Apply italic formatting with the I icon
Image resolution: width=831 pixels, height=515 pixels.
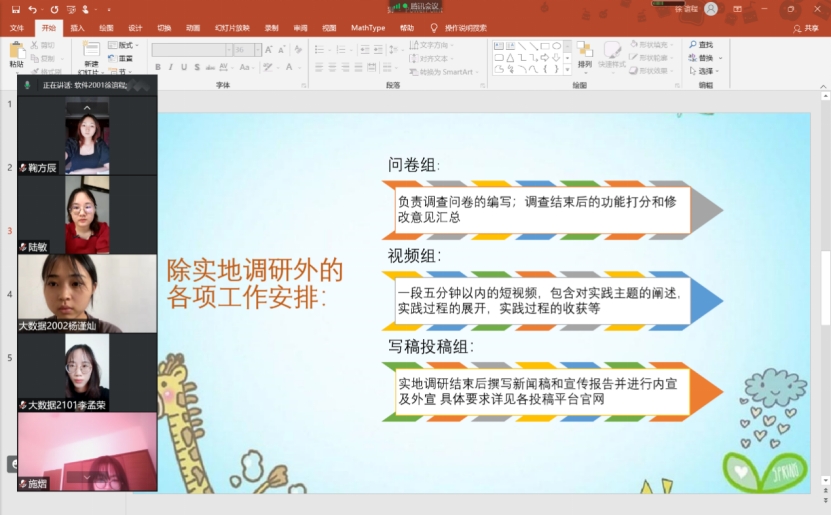(x=171, y=67)
